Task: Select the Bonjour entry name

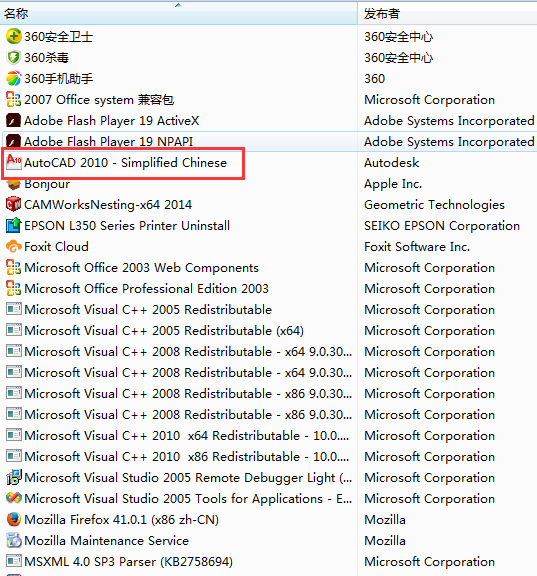Action: click(47, 184)
